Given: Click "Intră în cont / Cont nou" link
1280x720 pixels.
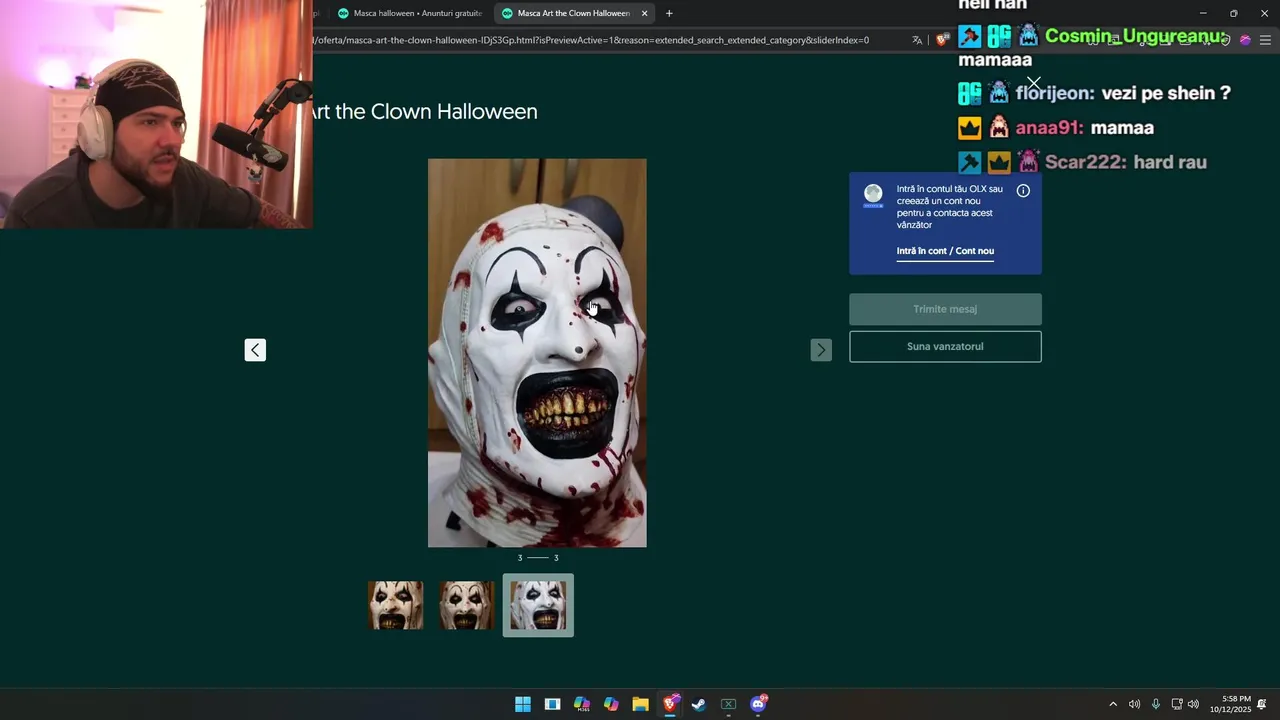Looking at the screenshot, I should point(945,251).
